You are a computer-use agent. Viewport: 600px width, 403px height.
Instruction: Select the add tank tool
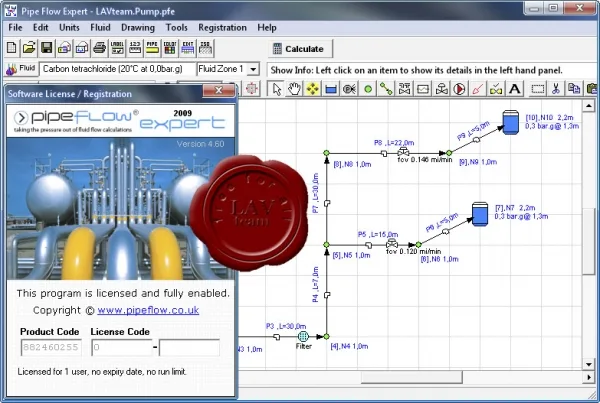click(x=331, y=89)
